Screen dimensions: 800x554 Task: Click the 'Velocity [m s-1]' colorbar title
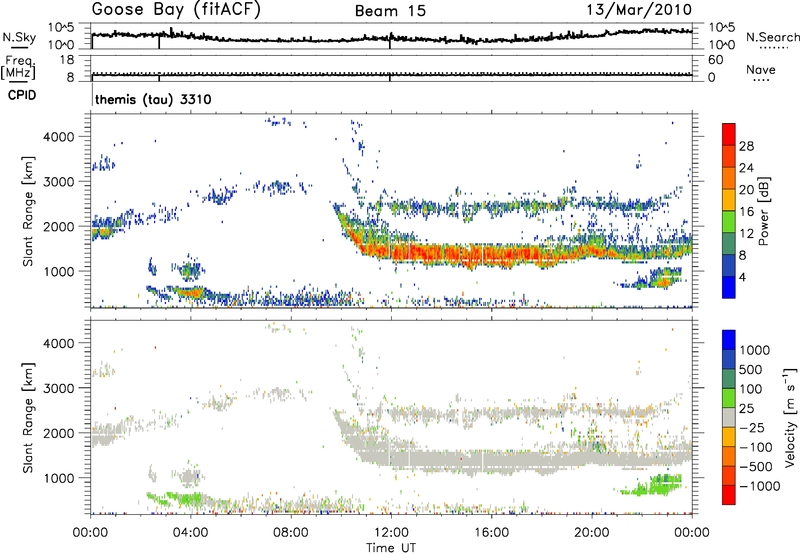click(791, 417)
